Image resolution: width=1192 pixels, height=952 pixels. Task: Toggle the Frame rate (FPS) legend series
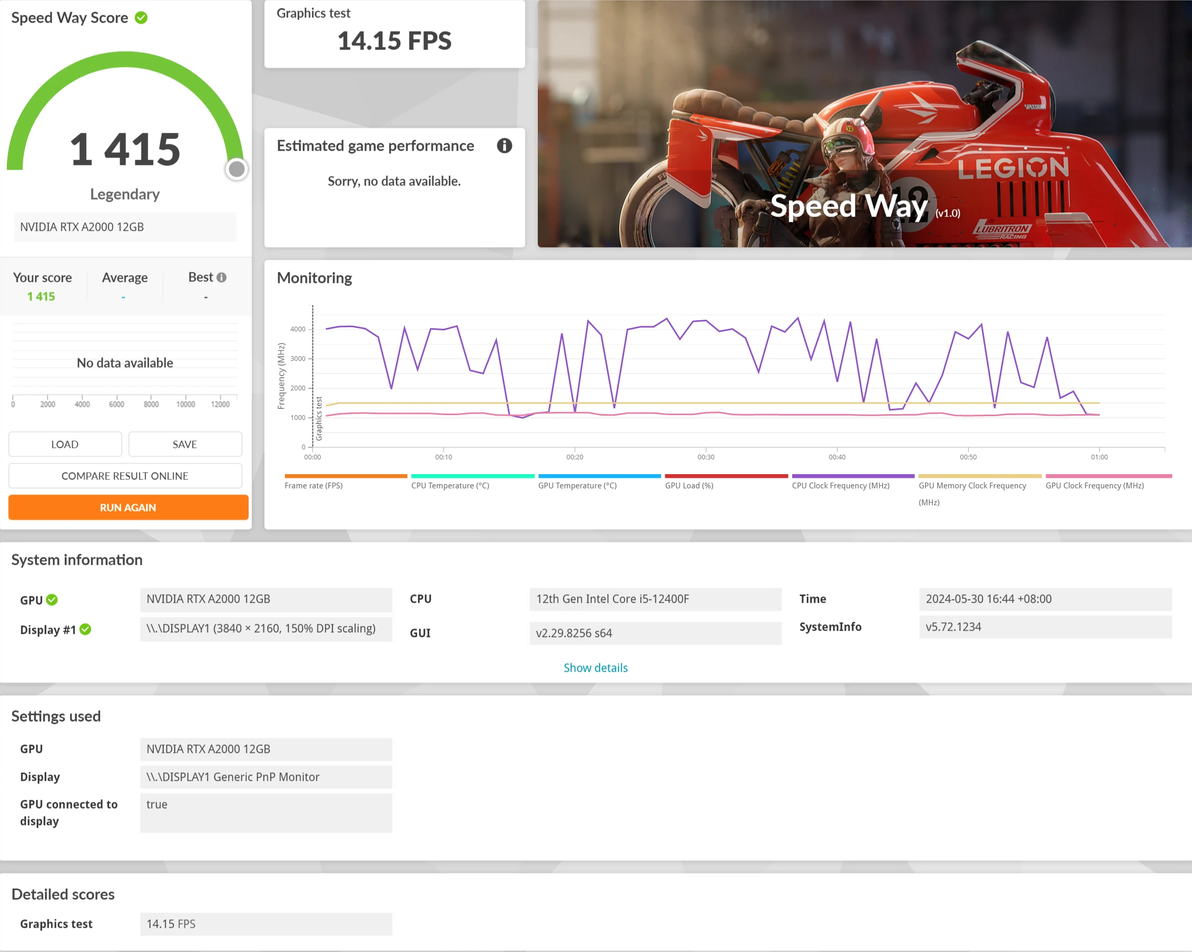(x=345, y=481)
